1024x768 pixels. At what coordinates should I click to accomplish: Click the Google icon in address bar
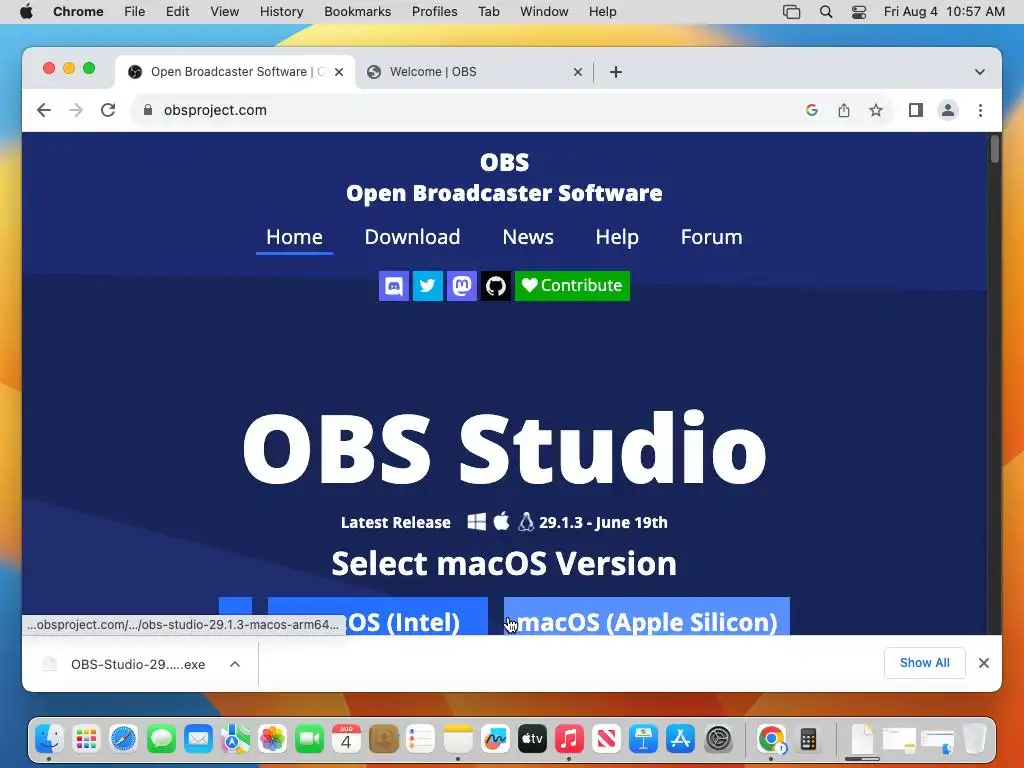coord(812,110)
